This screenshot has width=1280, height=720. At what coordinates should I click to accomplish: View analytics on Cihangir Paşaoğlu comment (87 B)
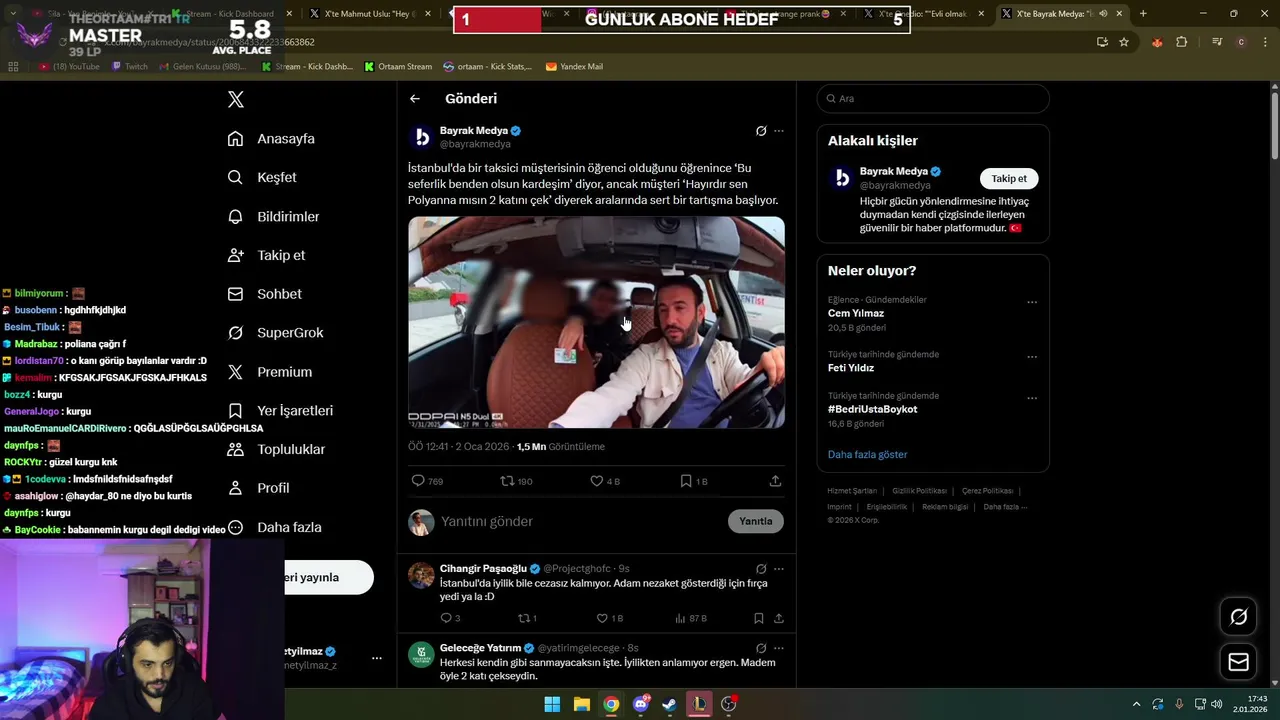691,618
